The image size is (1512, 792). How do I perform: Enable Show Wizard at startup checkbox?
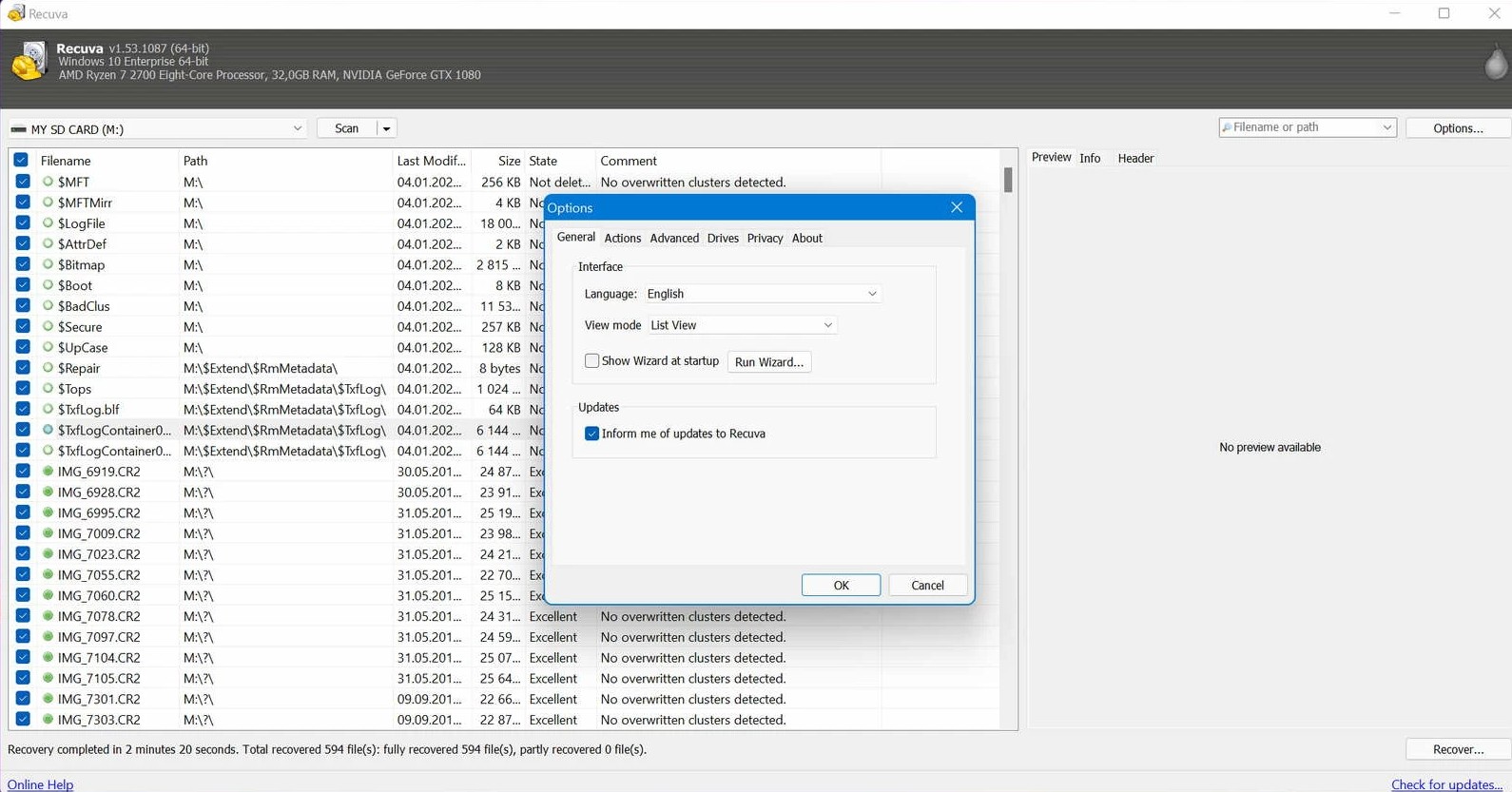pyautogui.click(x=591, y=361)
